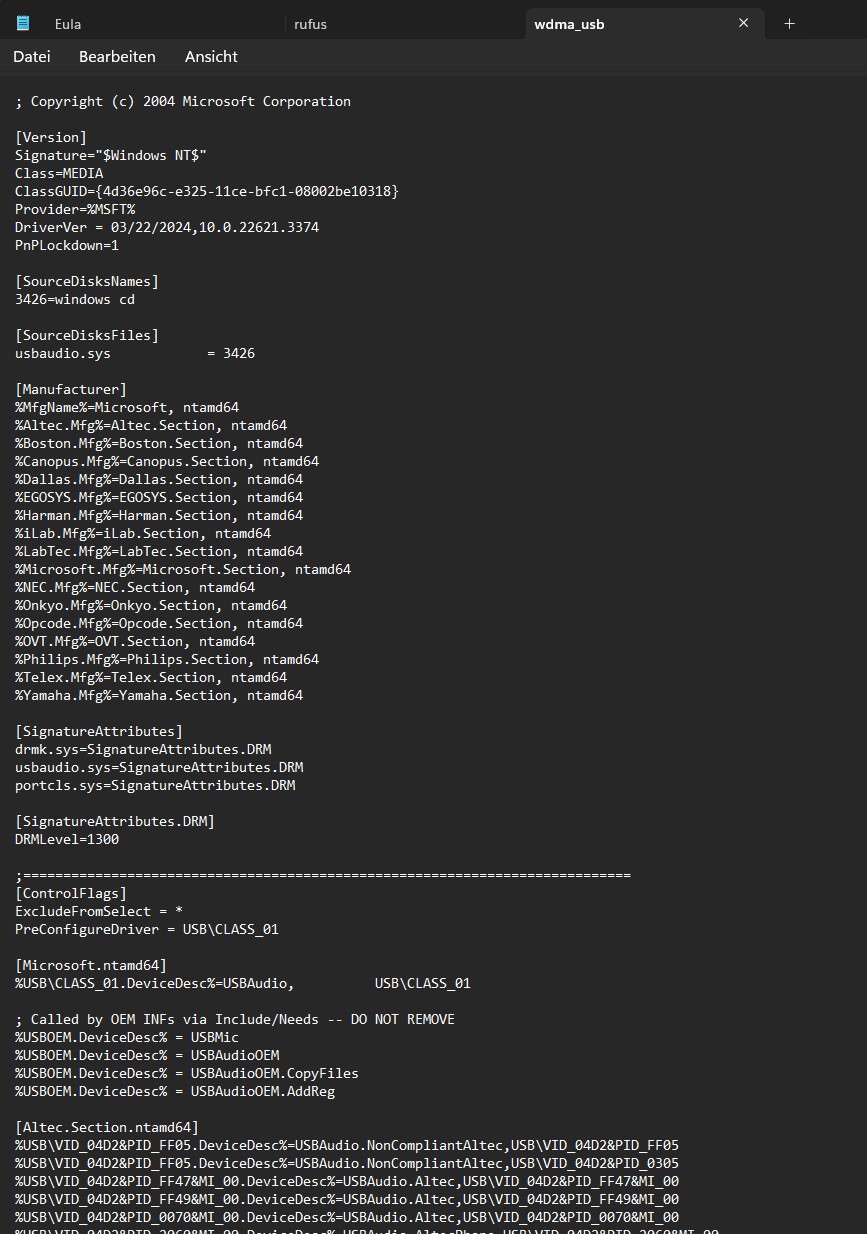Click the 'DO NOT REMOVE' comment line
This screenshot has height=1234, width=867.
[235, 1019]
